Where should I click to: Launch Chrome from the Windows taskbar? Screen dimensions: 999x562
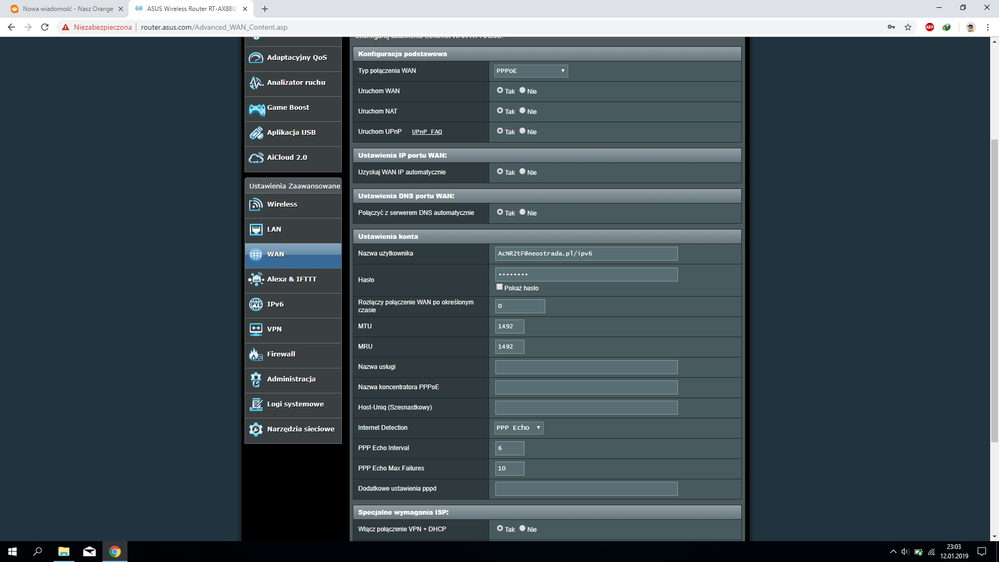(x=115, y=551)
